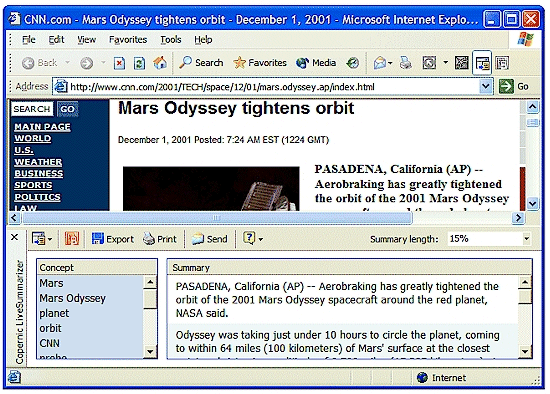Viewport: 550px width, 394px height.
Task: Click the rightmost browser toolbar icon
Action: pos(502,63)
